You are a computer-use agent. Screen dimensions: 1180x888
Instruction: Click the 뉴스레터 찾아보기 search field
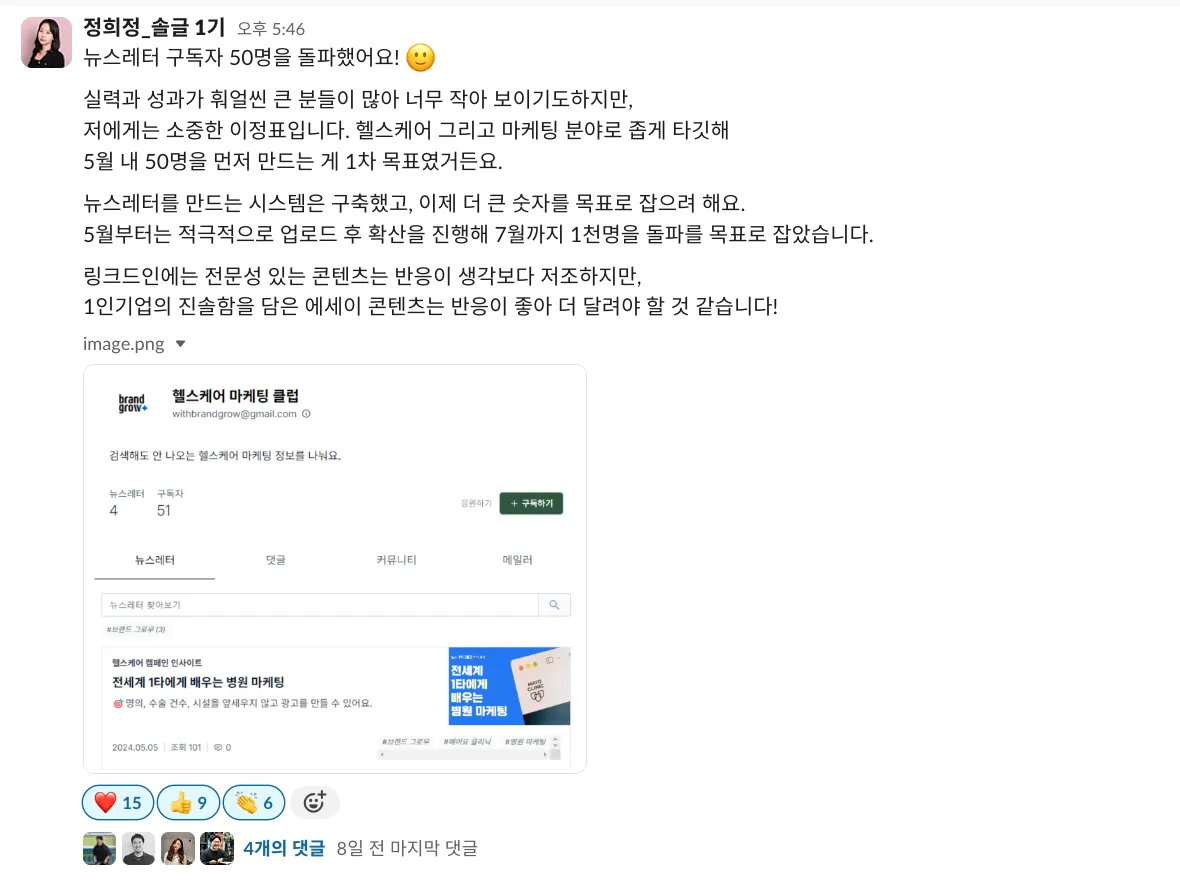[x=320, y=605]
